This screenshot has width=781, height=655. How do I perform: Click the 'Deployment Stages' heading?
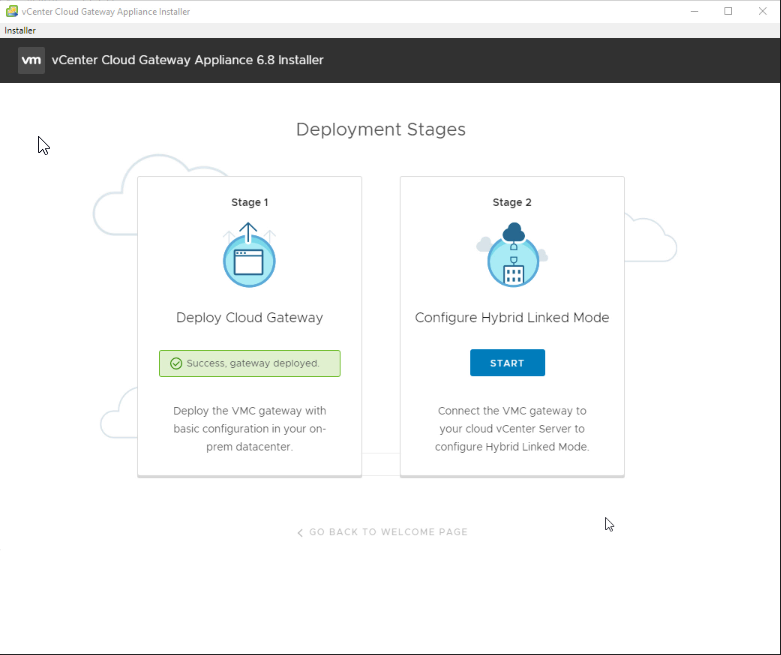click(381, 130)
